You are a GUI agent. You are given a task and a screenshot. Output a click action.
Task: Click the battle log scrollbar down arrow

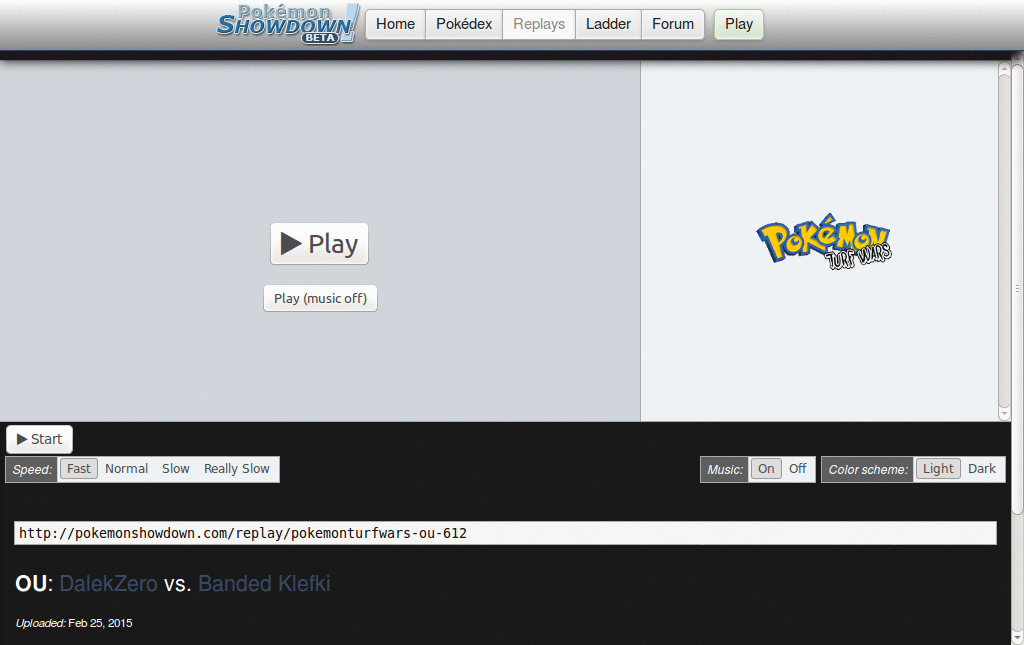point(1004,415)
